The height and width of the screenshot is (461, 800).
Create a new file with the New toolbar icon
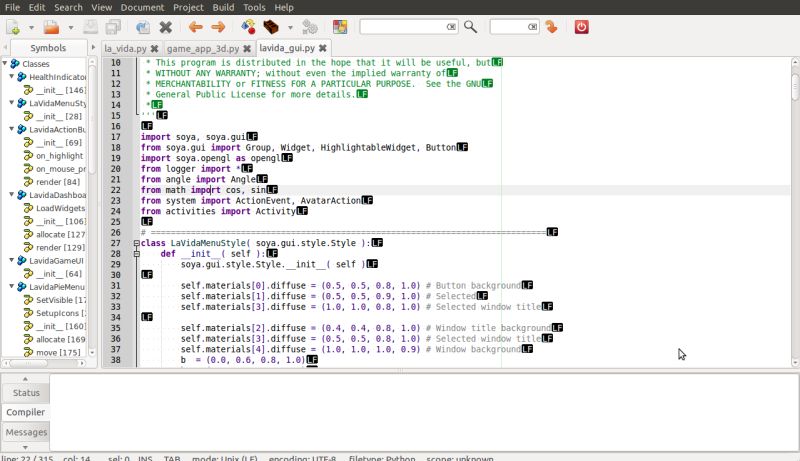coord(13,27)
